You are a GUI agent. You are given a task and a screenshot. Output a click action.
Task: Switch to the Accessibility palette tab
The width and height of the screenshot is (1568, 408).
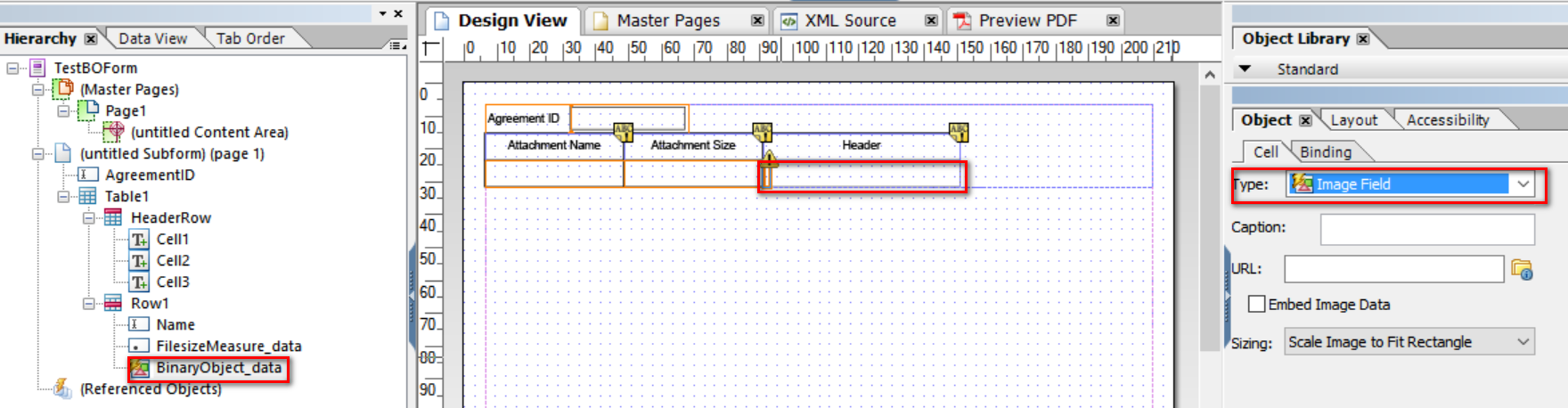[x=1448, y=120]
